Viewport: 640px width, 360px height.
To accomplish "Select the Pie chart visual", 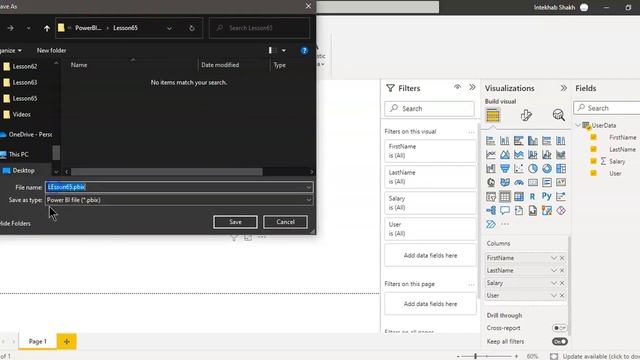I will (533, 169).
